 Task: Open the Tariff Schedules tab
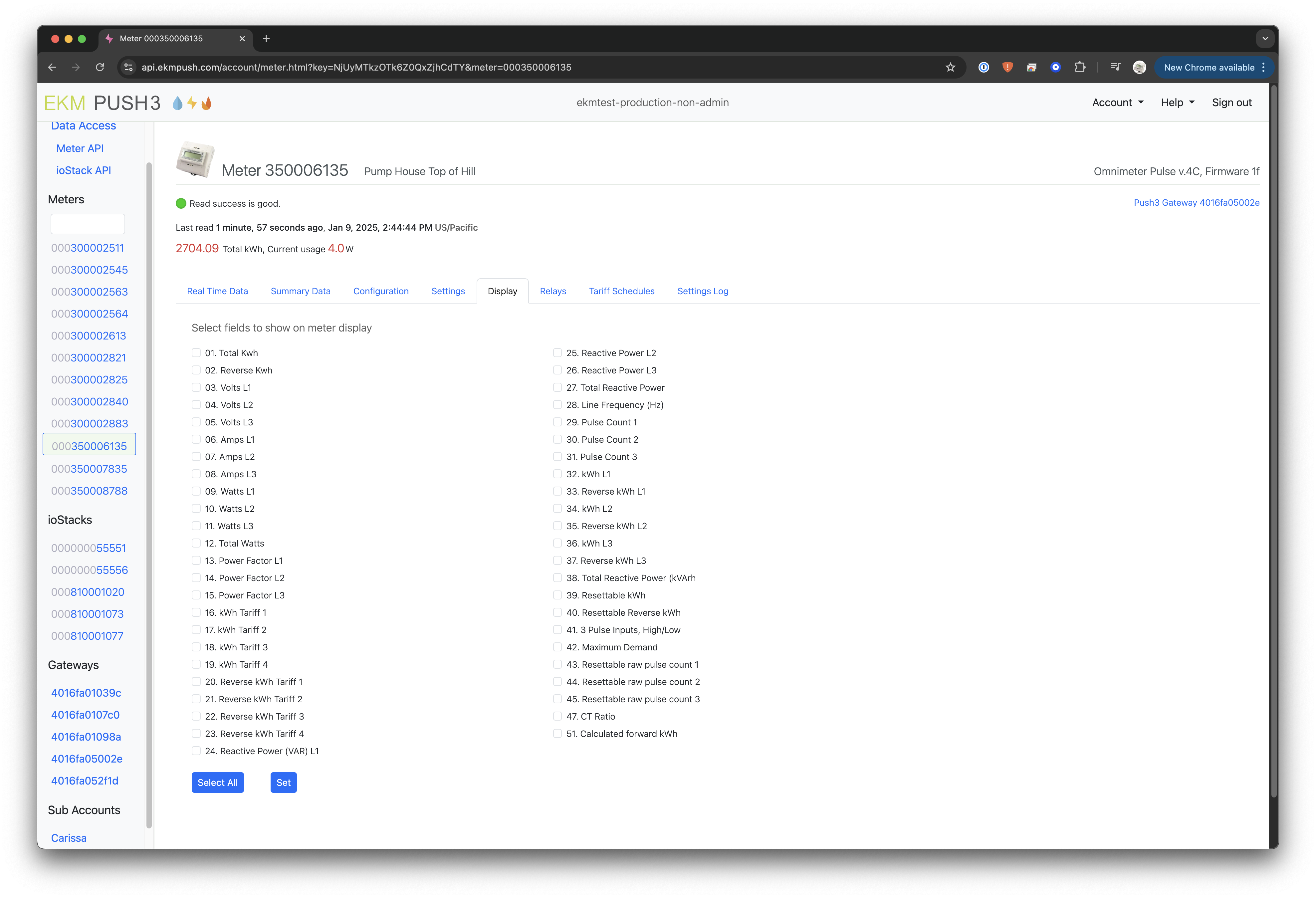(621, 291)
